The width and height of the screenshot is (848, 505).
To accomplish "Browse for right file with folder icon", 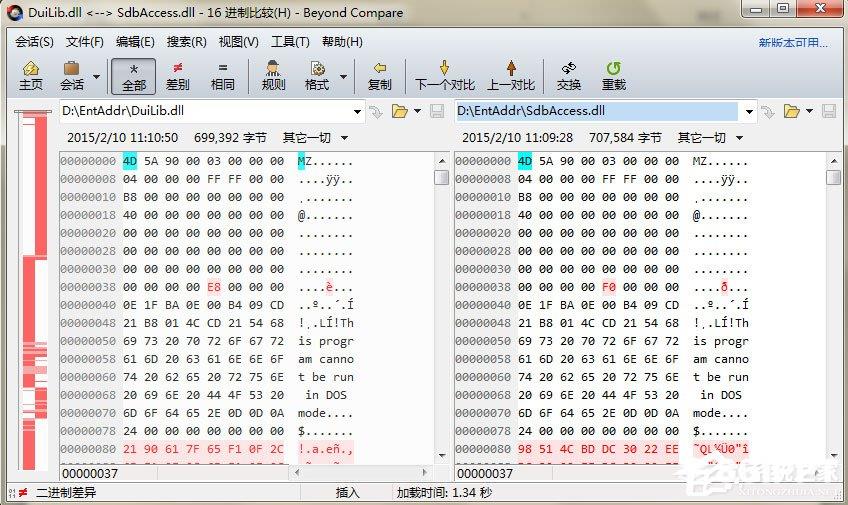I will [x=792, y=111].
